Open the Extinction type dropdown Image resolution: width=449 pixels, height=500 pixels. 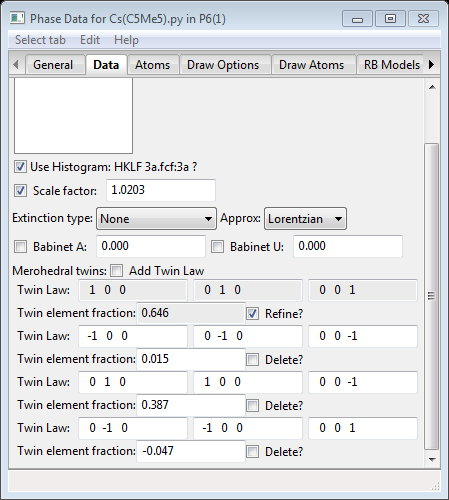point(156,219)
